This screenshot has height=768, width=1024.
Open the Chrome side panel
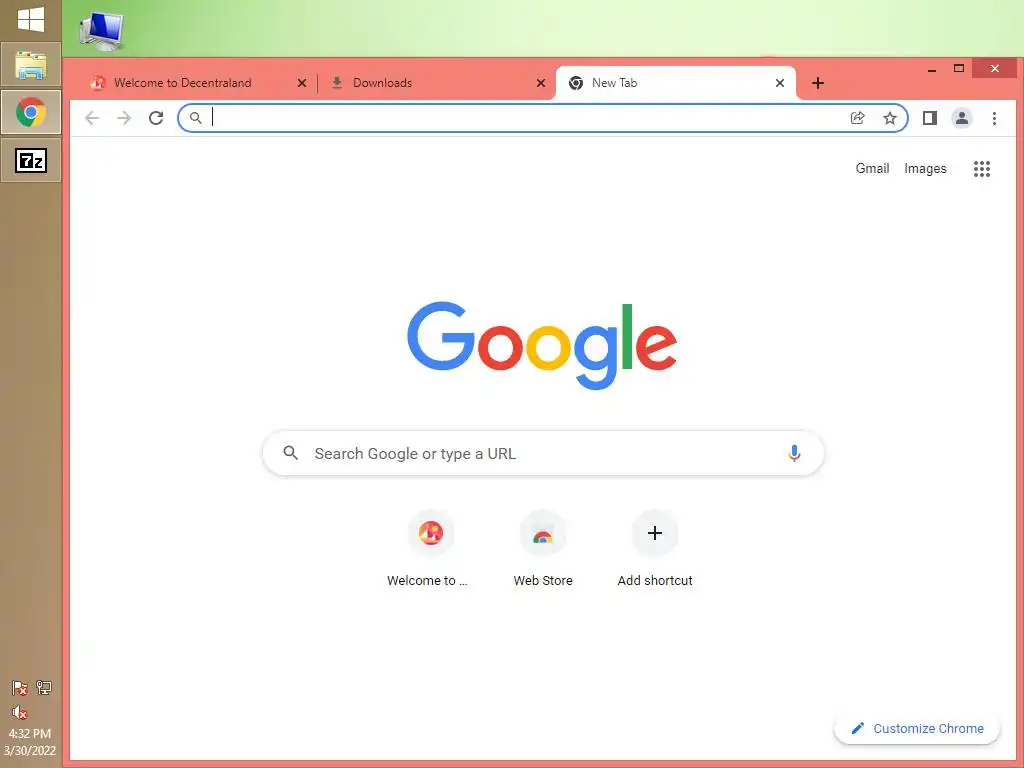[929, 118]
